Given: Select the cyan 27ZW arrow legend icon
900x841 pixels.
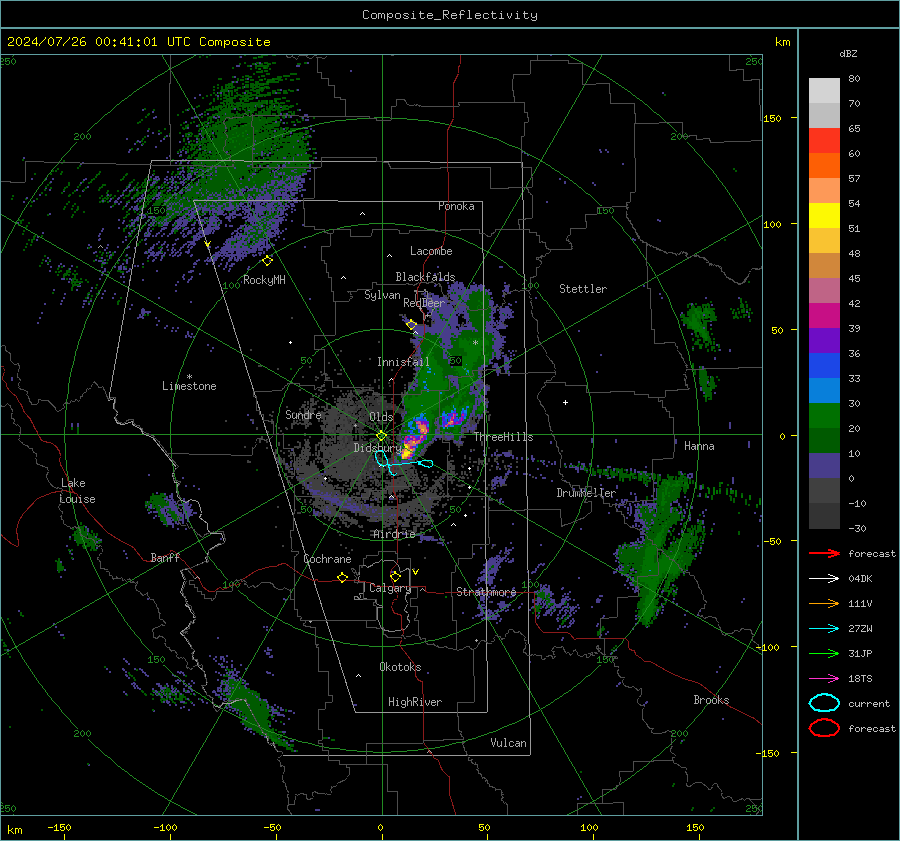Looking at the screenshot, I should 824,629.
